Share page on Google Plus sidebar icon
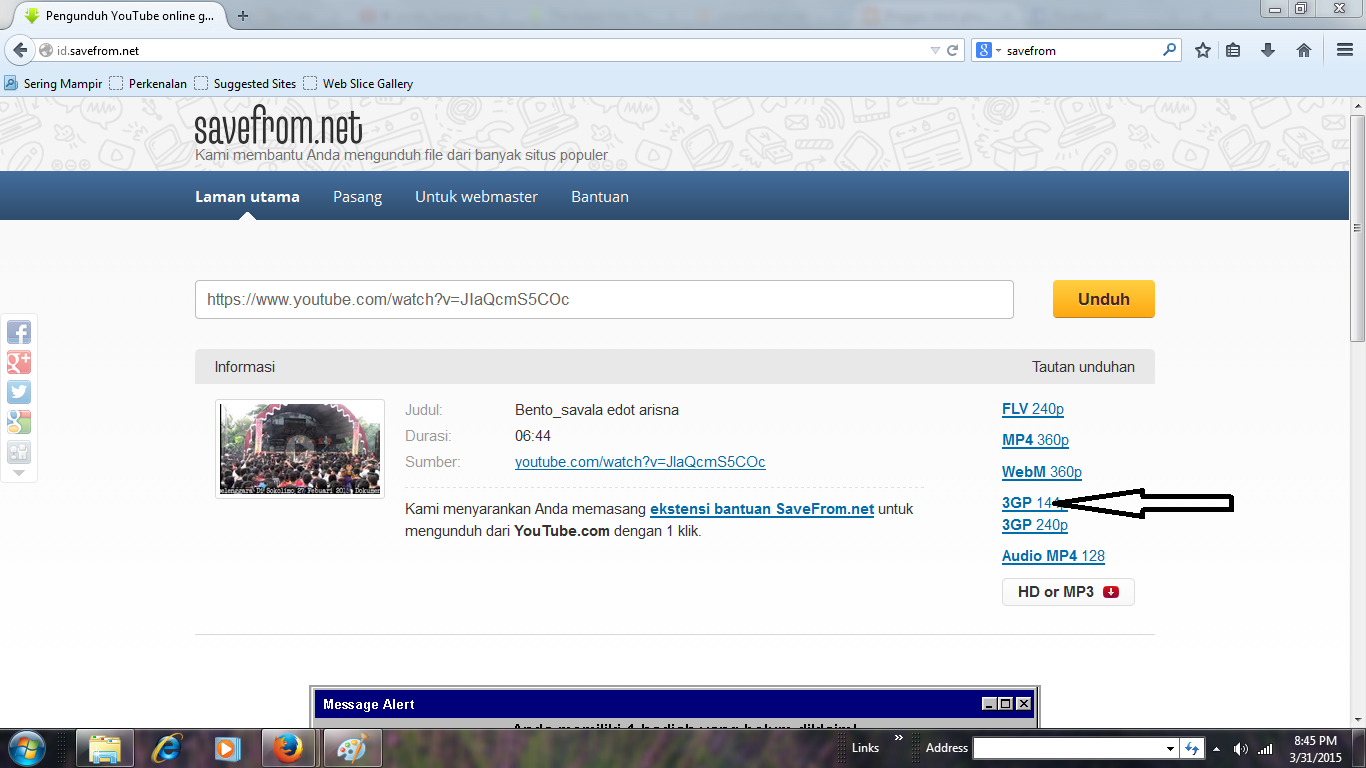 click(19, 362)
